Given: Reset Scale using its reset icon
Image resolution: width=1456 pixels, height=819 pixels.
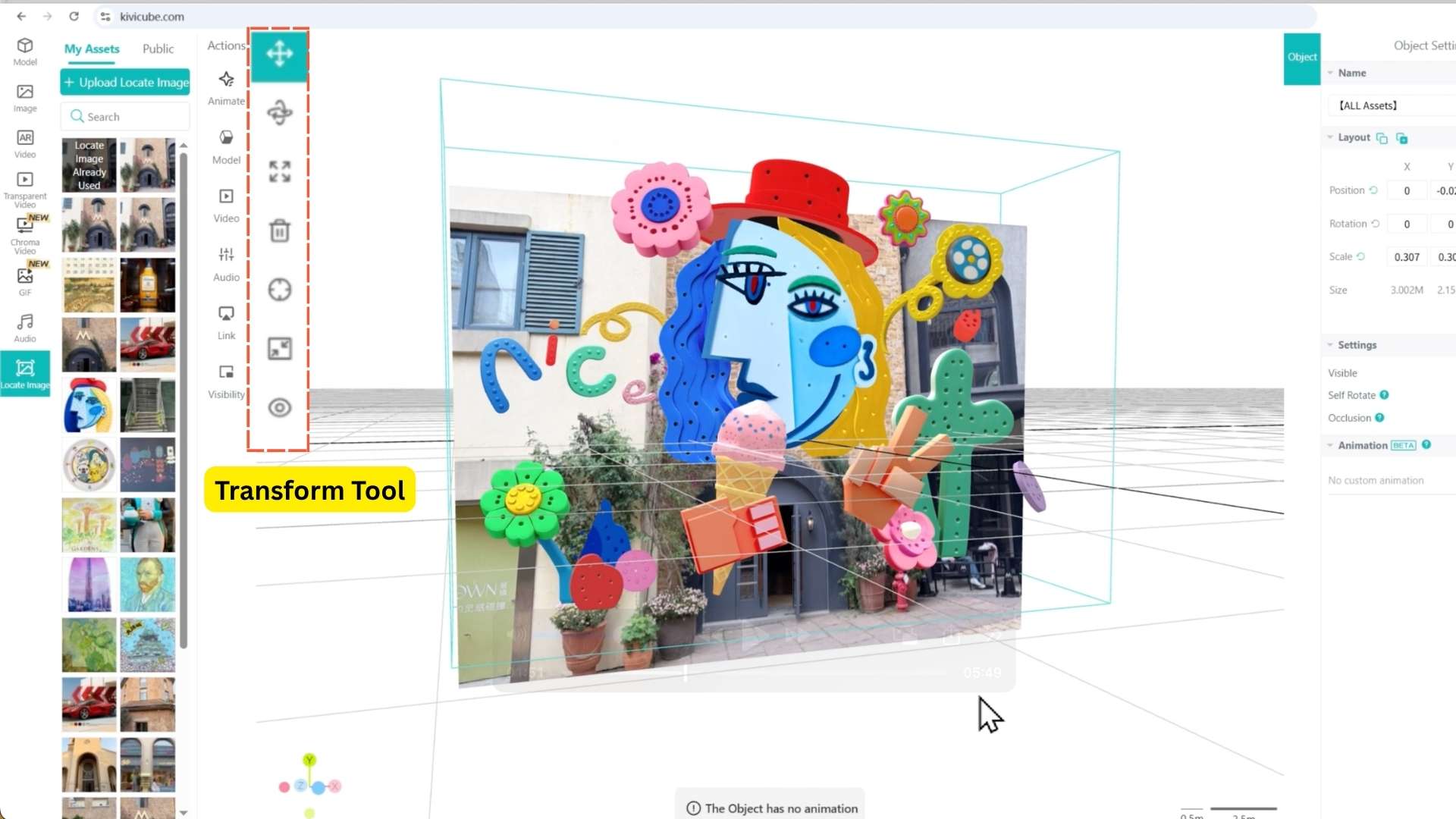Looking at the screenshot, I should pyautogui.click(x=1360, y=256).
